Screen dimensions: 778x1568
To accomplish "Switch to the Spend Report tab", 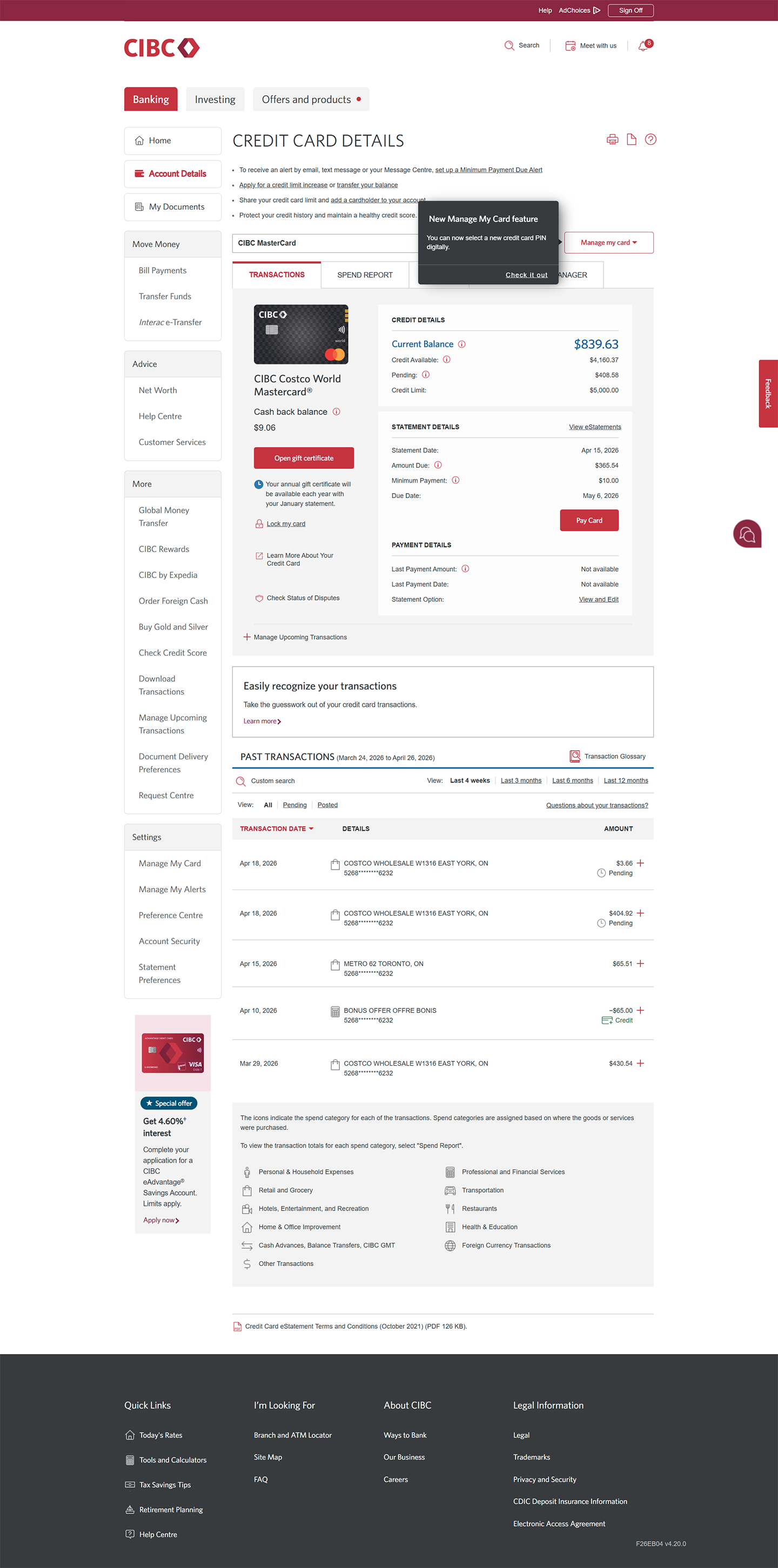I will click(365, 275).
